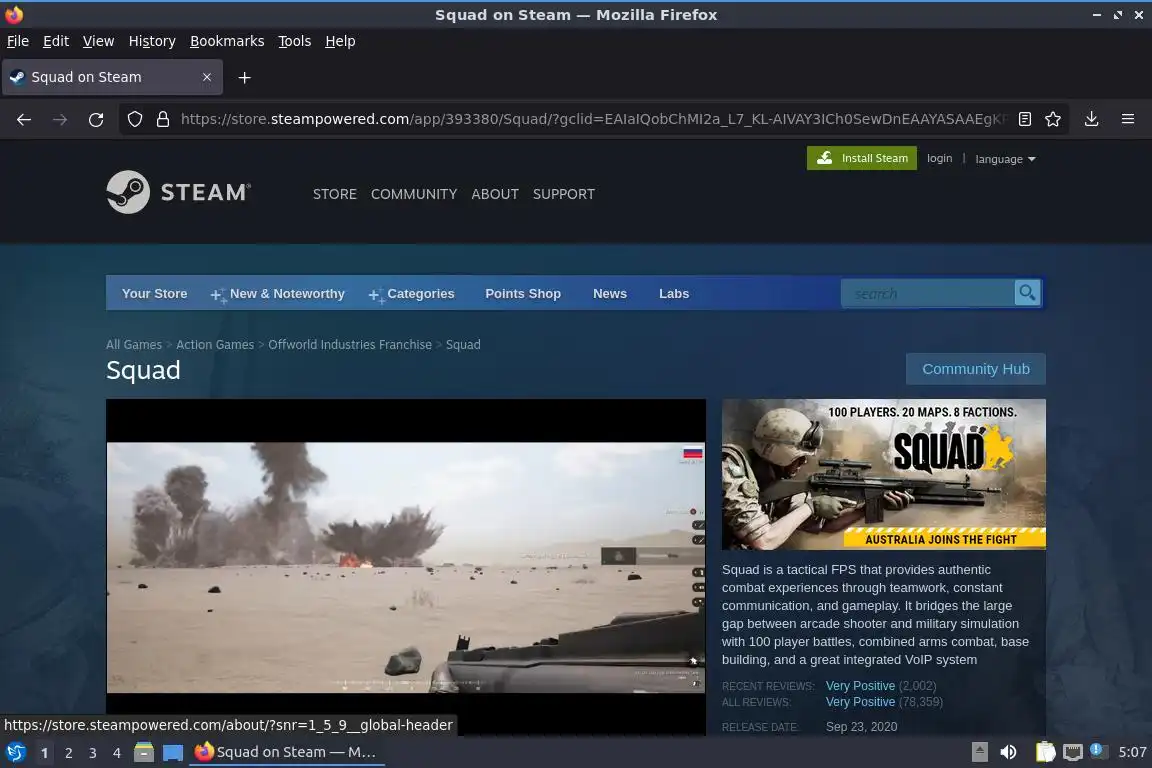The image size is (1152, 768).
Task: Click the All Games breadcrumb
Action: (x=134, y=344)
